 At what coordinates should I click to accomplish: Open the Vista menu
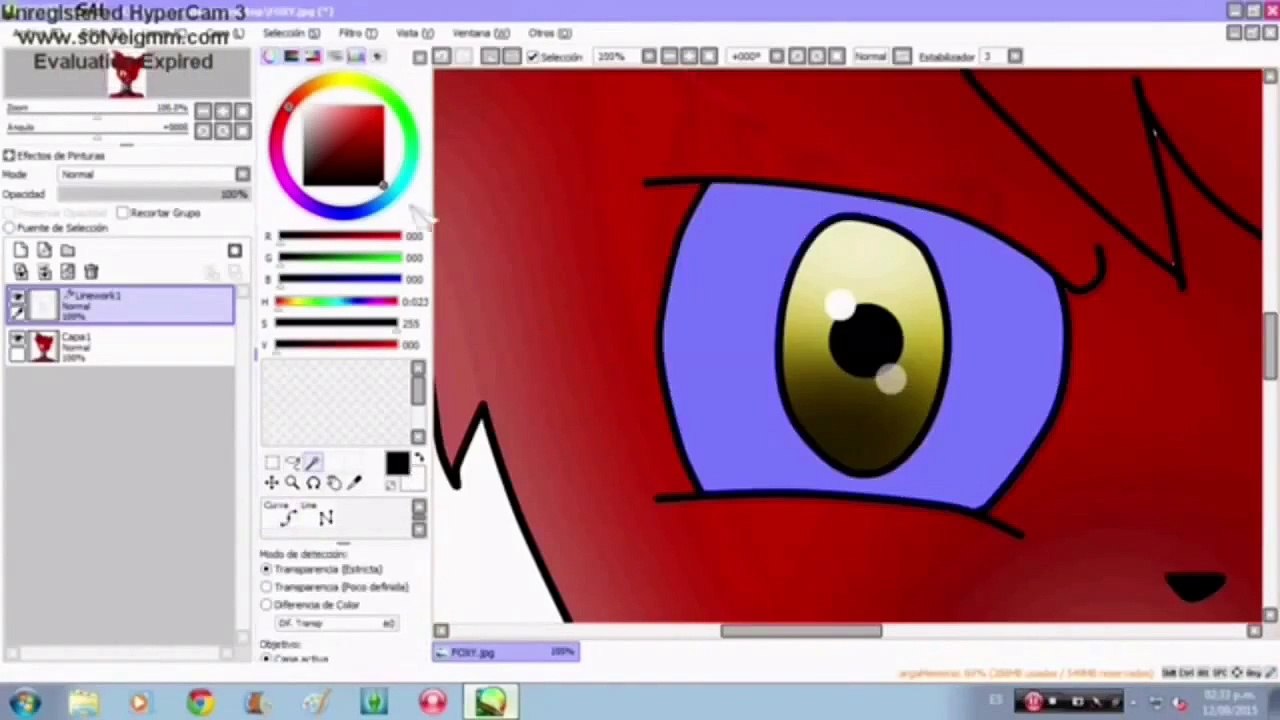point(415,34)
